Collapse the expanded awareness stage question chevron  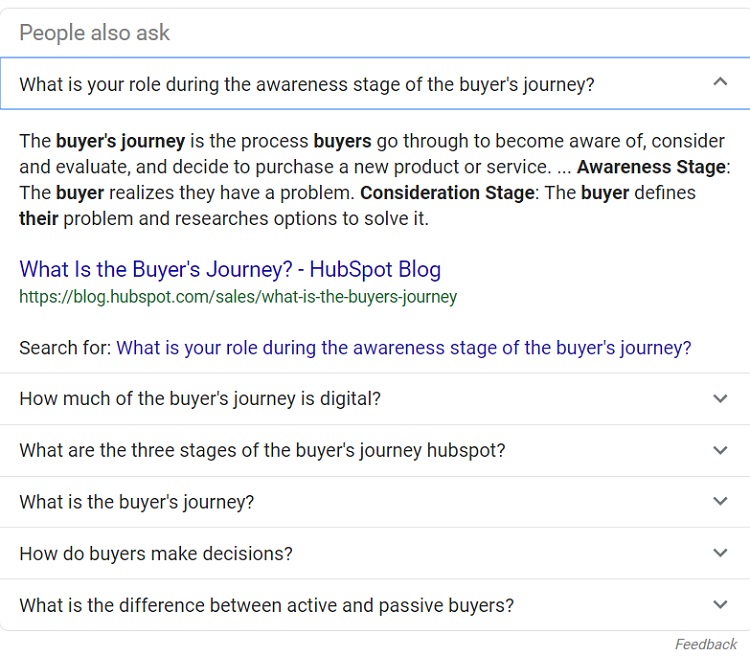tap(720, 83)
